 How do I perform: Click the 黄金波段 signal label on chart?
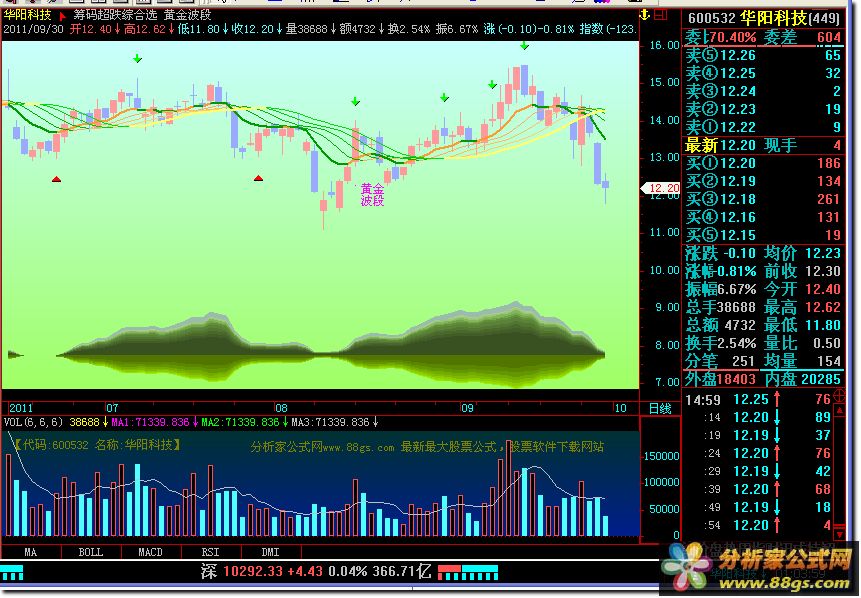point(372,195)
